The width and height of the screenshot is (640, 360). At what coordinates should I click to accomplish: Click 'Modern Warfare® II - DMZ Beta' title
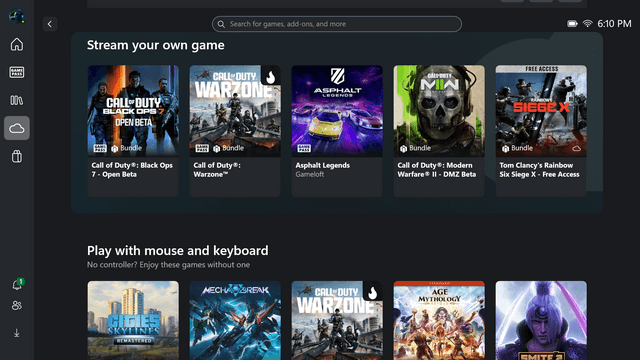coord(437,170)
